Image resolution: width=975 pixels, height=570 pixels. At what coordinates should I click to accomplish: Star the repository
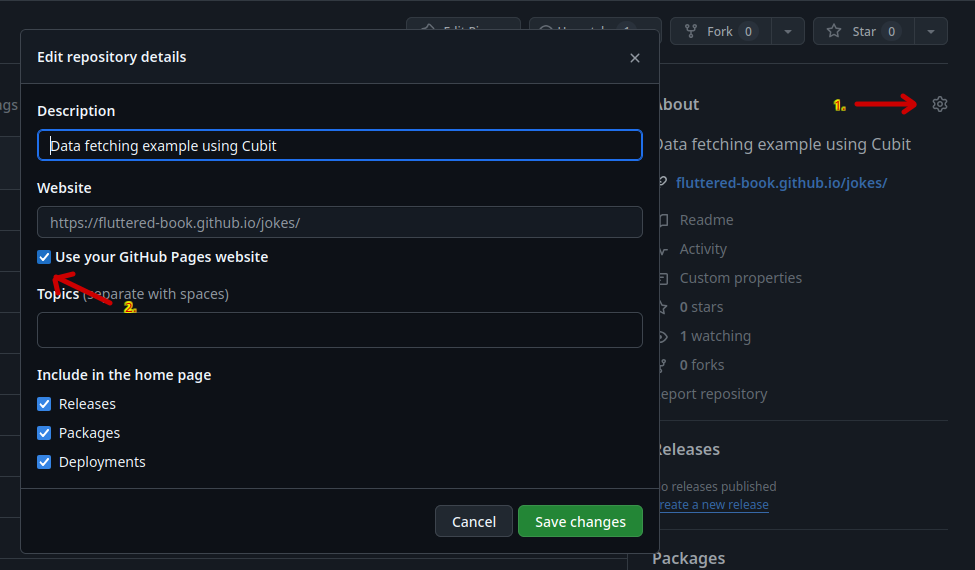pos(864,31)
